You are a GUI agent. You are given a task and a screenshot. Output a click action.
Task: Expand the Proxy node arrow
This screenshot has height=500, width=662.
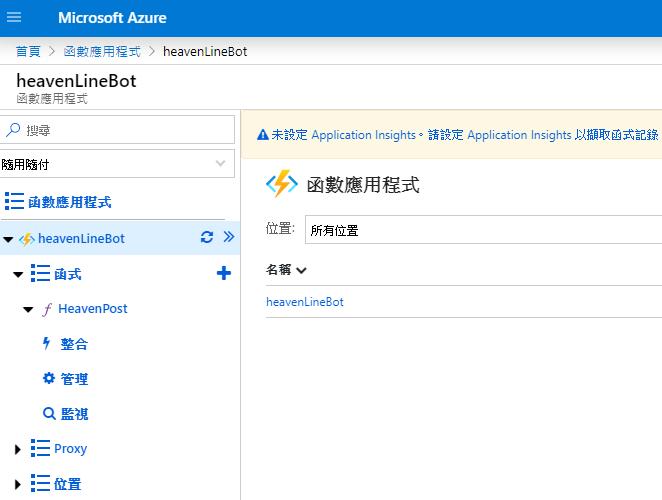(17, 449)
